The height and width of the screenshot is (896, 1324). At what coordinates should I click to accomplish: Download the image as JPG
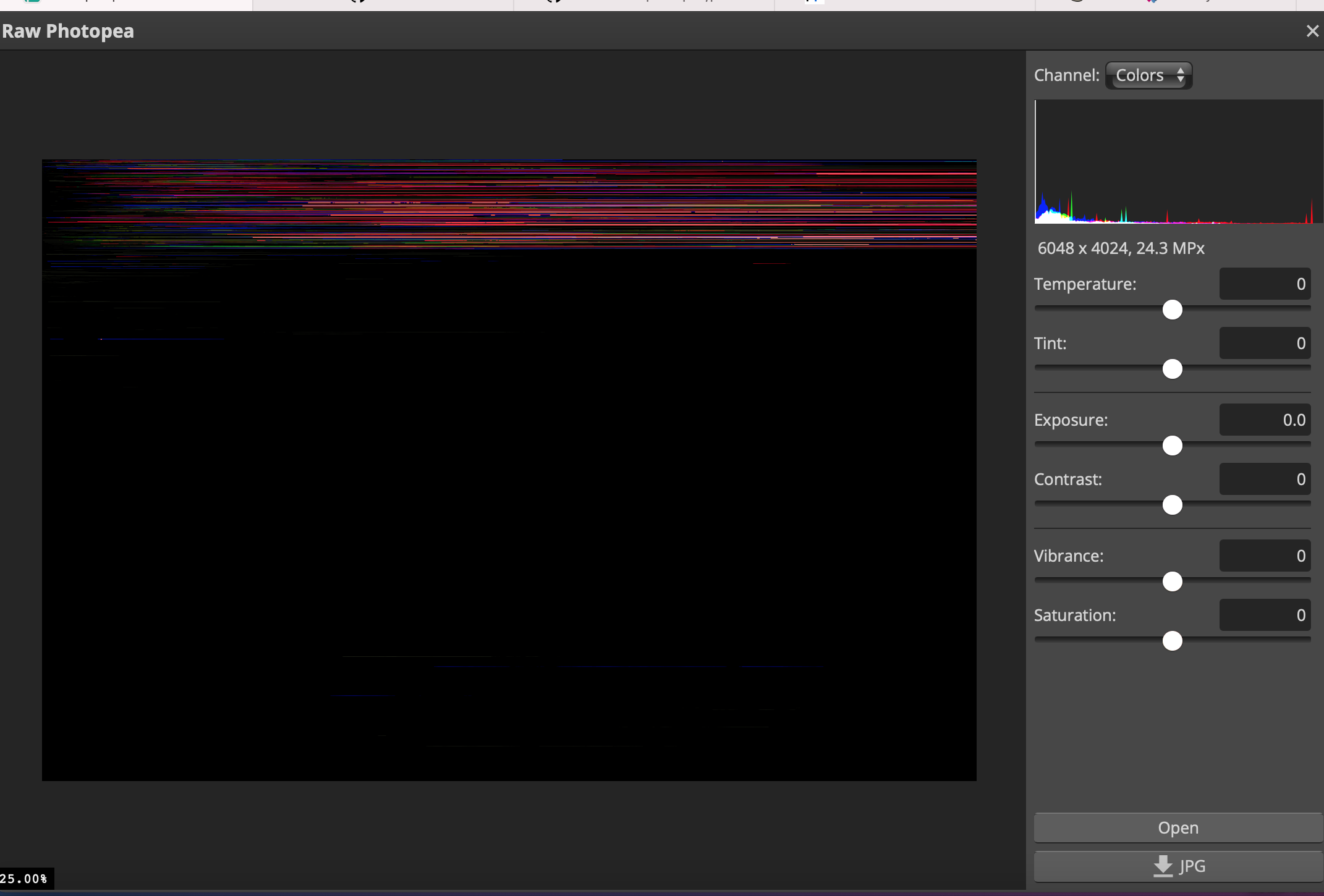click(x=1177, y=866)
